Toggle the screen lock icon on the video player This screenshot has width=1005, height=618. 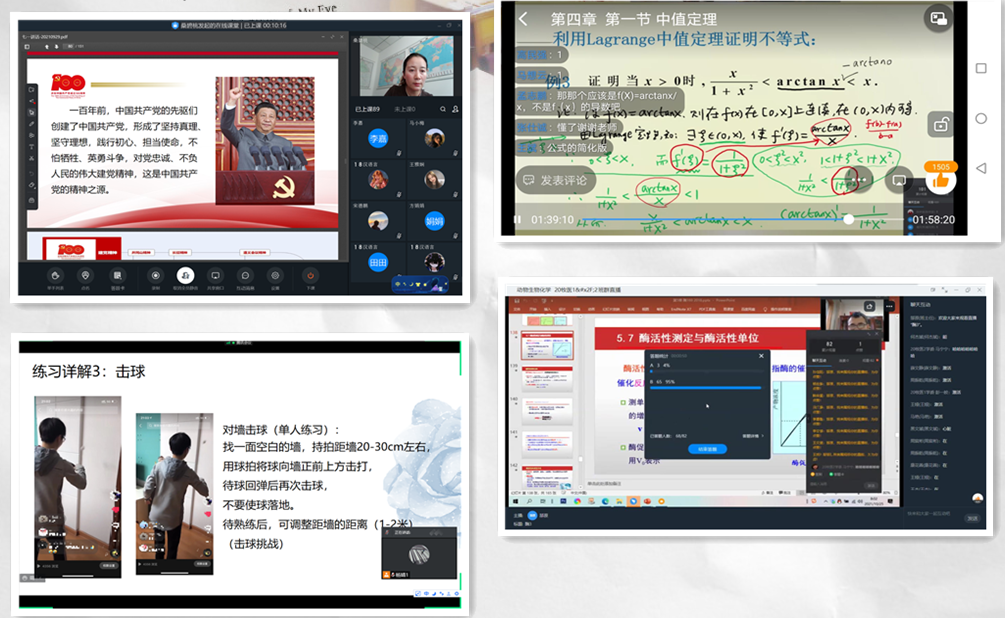tap(940, 124)
